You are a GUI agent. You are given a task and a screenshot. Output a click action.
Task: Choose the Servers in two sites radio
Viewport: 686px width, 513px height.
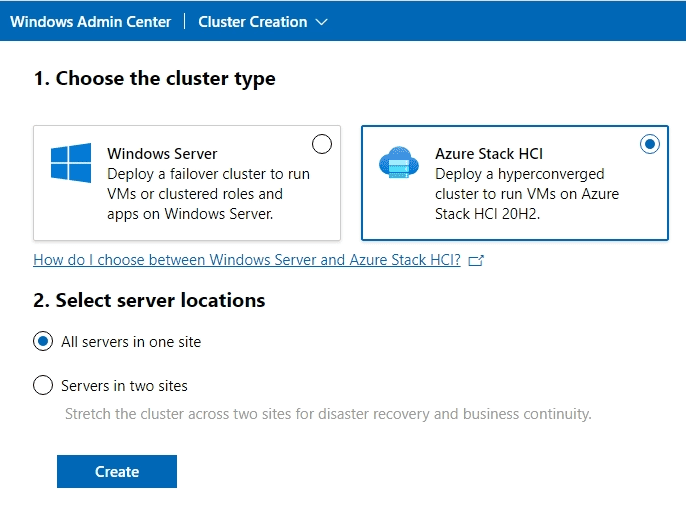(x=43, y=386)
